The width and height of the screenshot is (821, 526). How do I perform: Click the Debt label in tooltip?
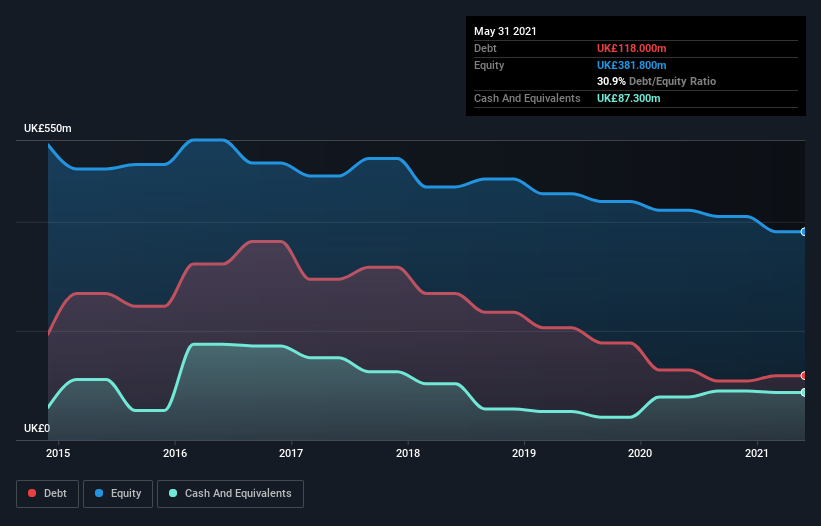485,48
